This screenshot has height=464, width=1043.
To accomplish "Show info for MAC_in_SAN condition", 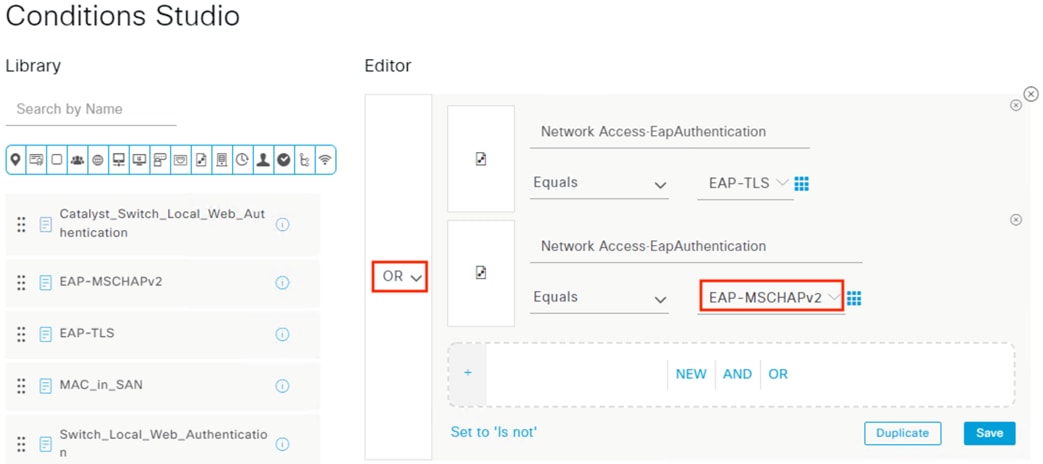I will coord(282,386).
